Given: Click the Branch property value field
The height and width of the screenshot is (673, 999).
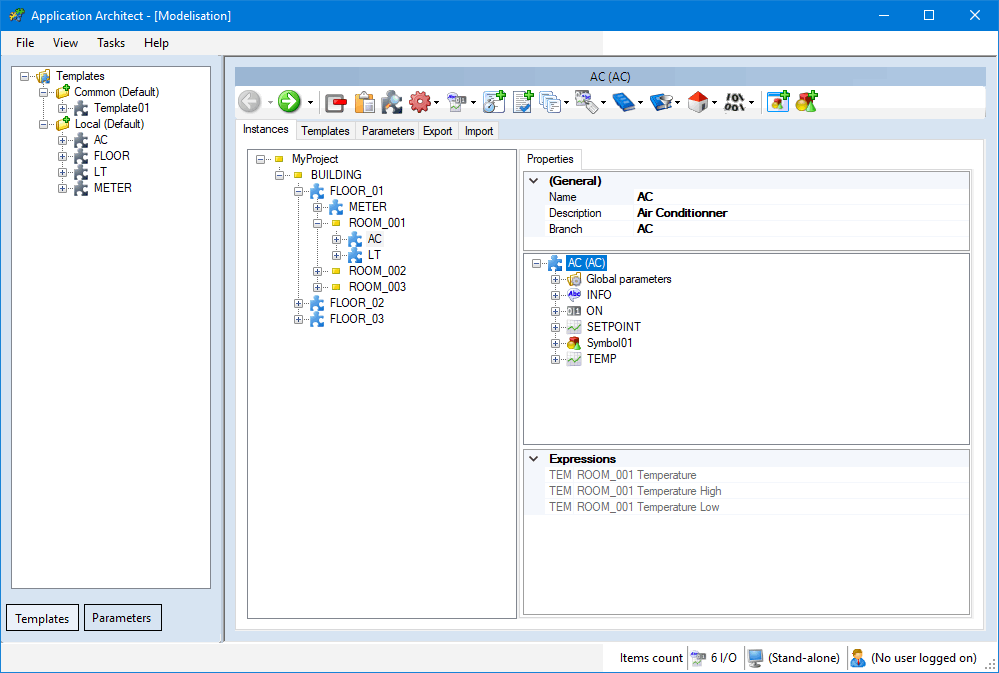Looking at the screenshot, I should click(x=802, y=229).
